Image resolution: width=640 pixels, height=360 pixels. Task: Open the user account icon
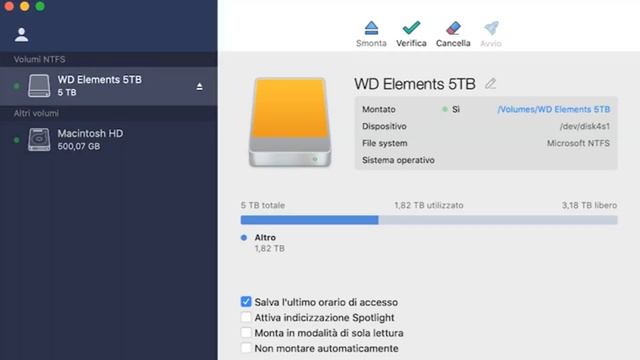click(x=21, y=35)
